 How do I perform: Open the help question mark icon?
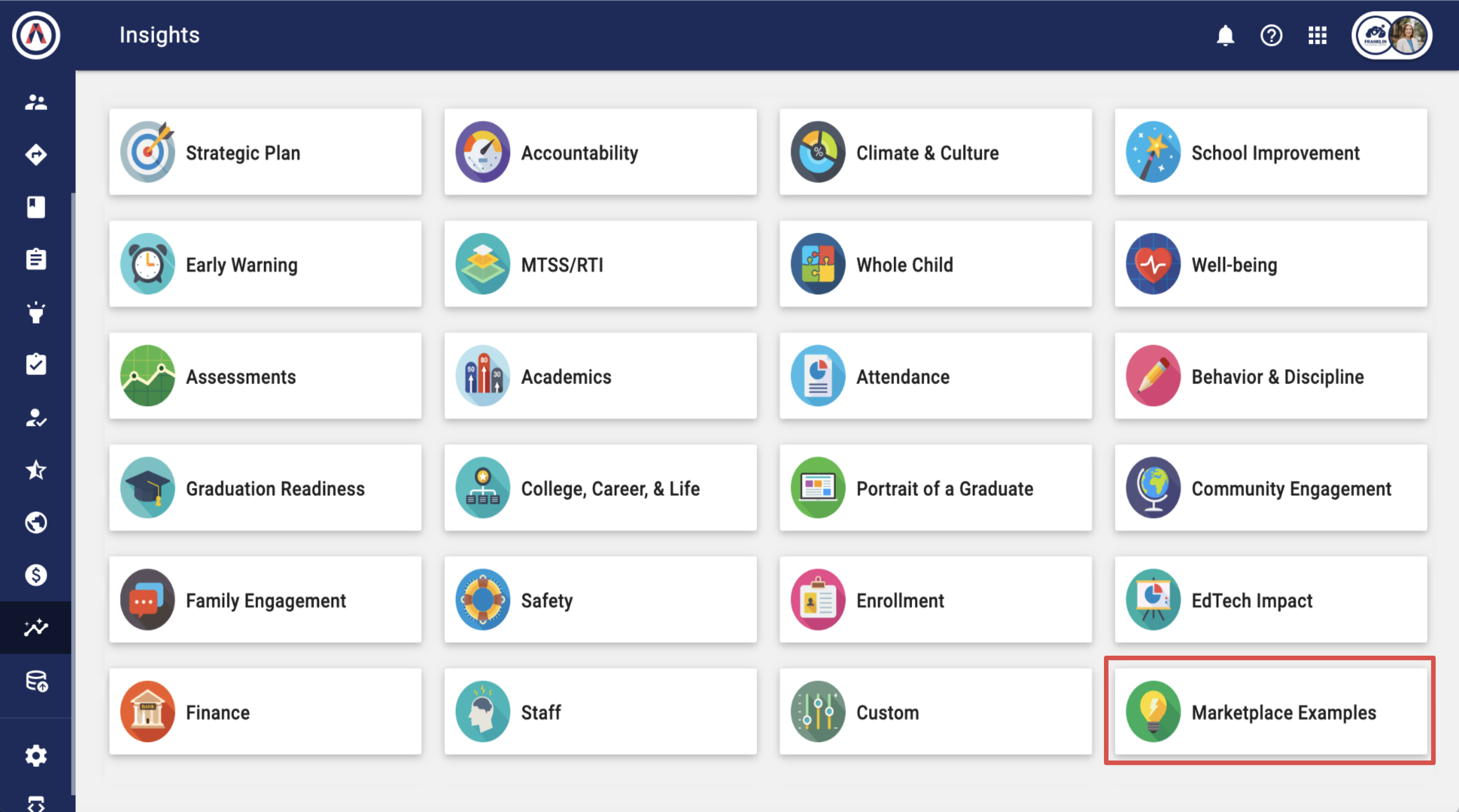click(x=1271, y=36)
